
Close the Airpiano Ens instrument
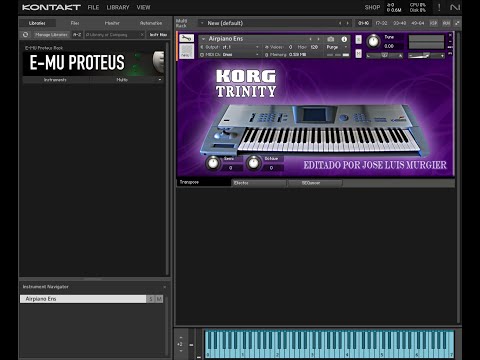450,35
